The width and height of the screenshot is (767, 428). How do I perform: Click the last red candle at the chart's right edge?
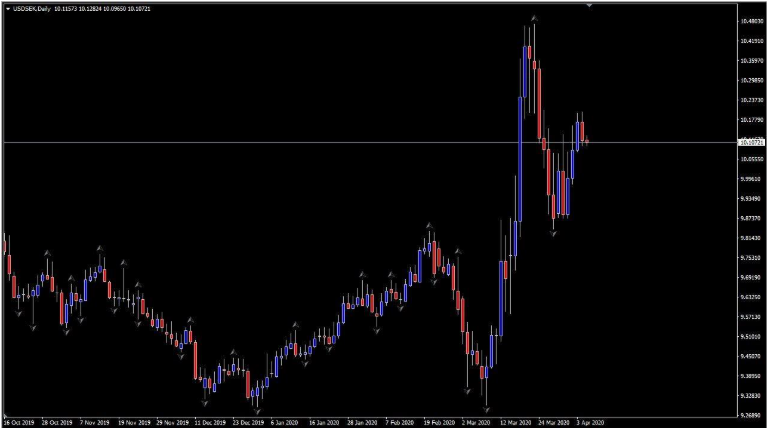586,141
